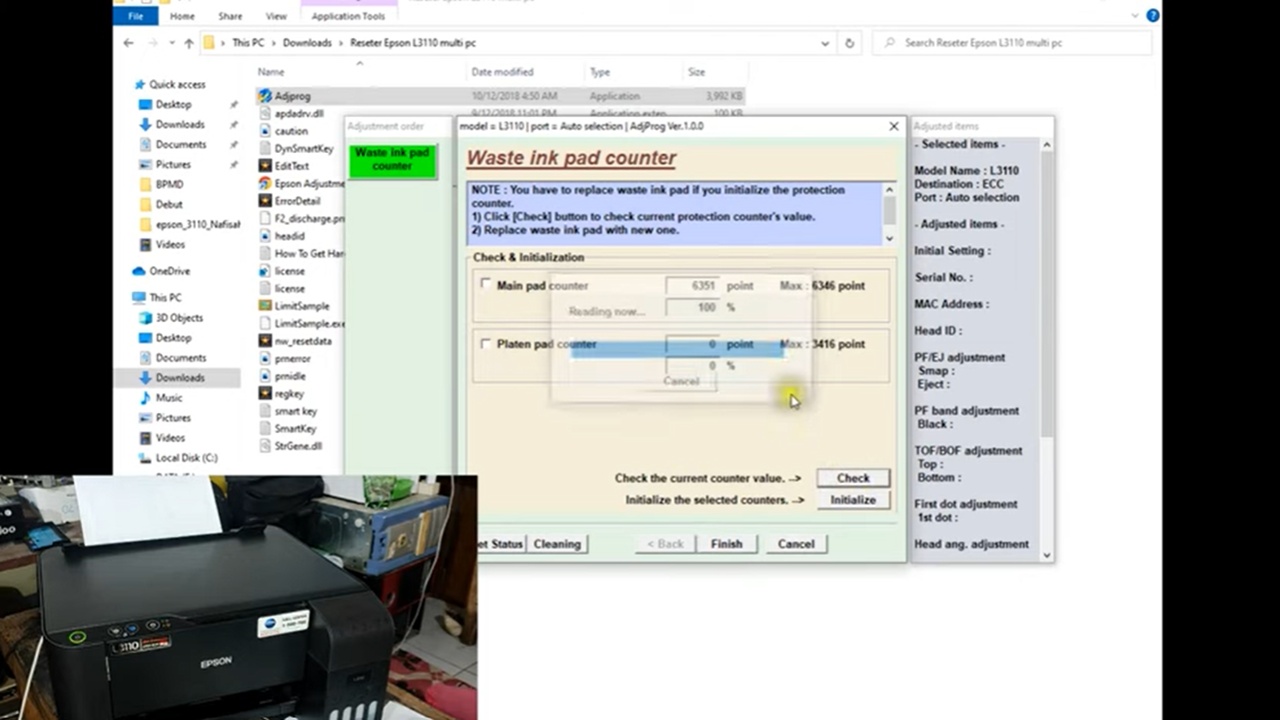Select the StrGene.dll file
Image resolution: width=1280 pixels, height=720 pixels.
point(298,446)
